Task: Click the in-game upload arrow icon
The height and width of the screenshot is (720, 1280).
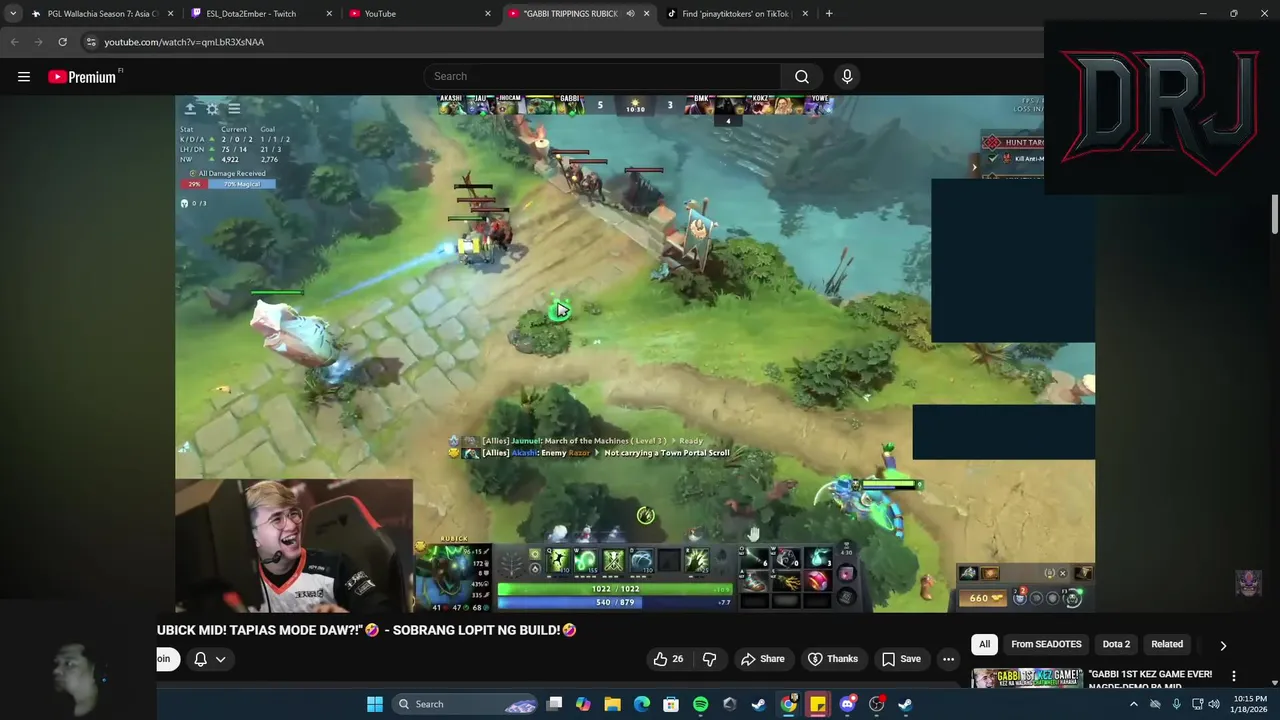Action: 190,108
